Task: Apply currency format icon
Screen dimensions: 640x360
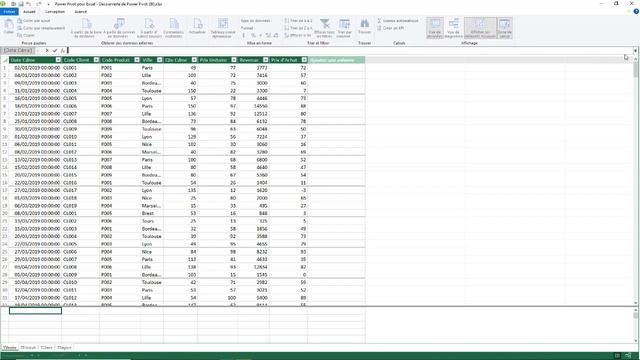Action: (x=244, y=36)
